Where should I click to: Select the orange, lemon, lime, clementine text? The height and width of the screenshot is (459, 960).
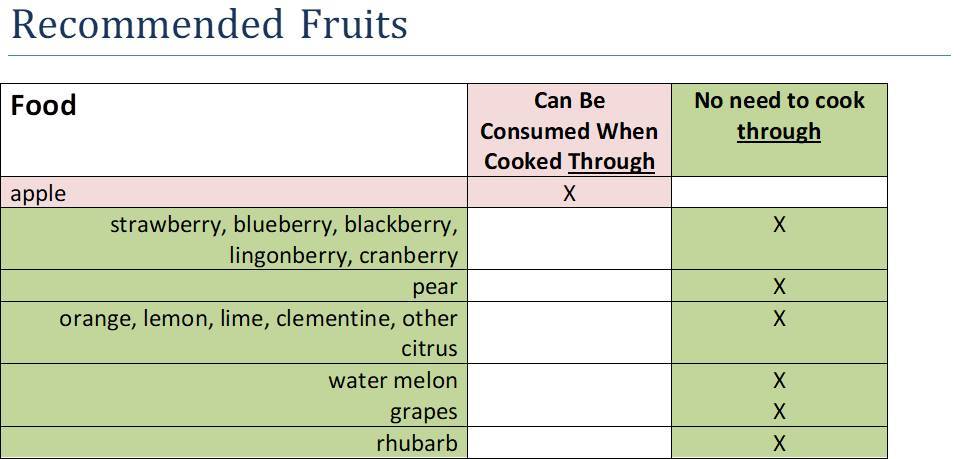point(258,319)
